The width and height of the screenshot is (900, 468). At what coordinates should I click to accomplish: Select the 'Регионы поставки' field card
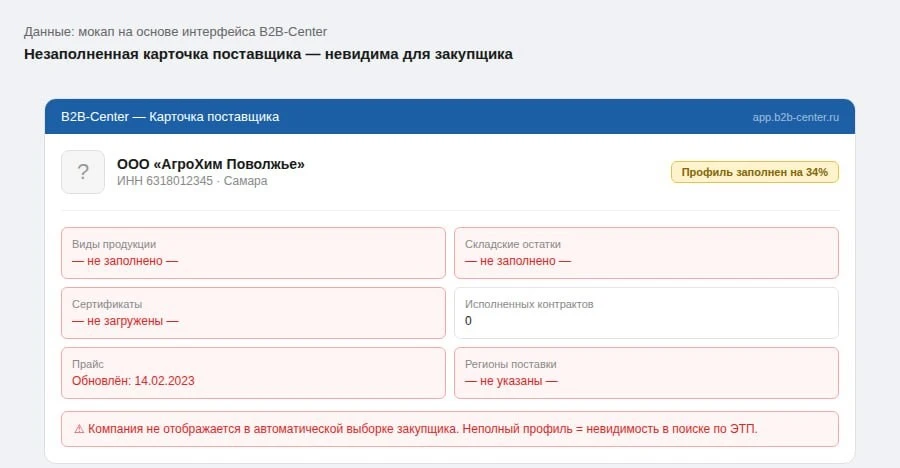[x=646, y=373]
